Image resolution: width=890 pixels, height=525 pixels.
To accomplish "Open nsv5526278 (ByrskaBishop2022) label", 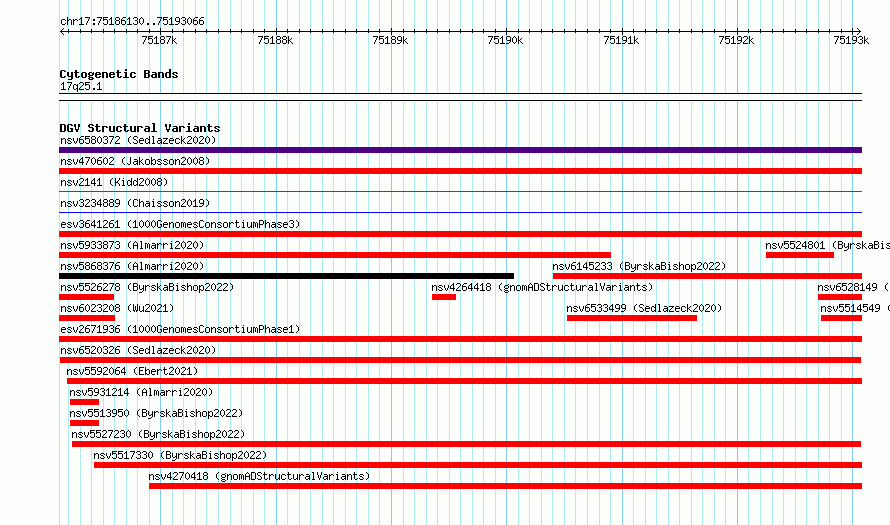I will (147, 287).
